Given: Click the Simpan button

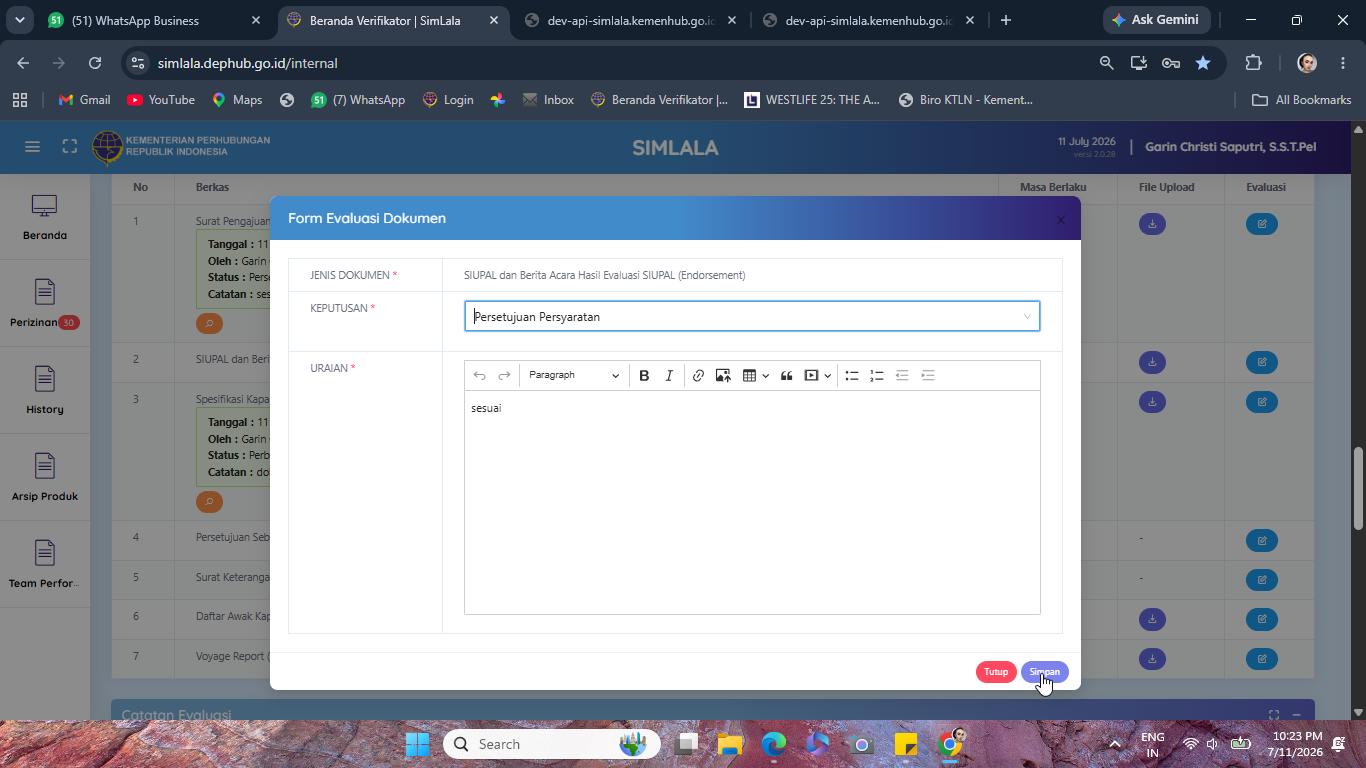Looking at the screenshot, I should [1044, 672].
